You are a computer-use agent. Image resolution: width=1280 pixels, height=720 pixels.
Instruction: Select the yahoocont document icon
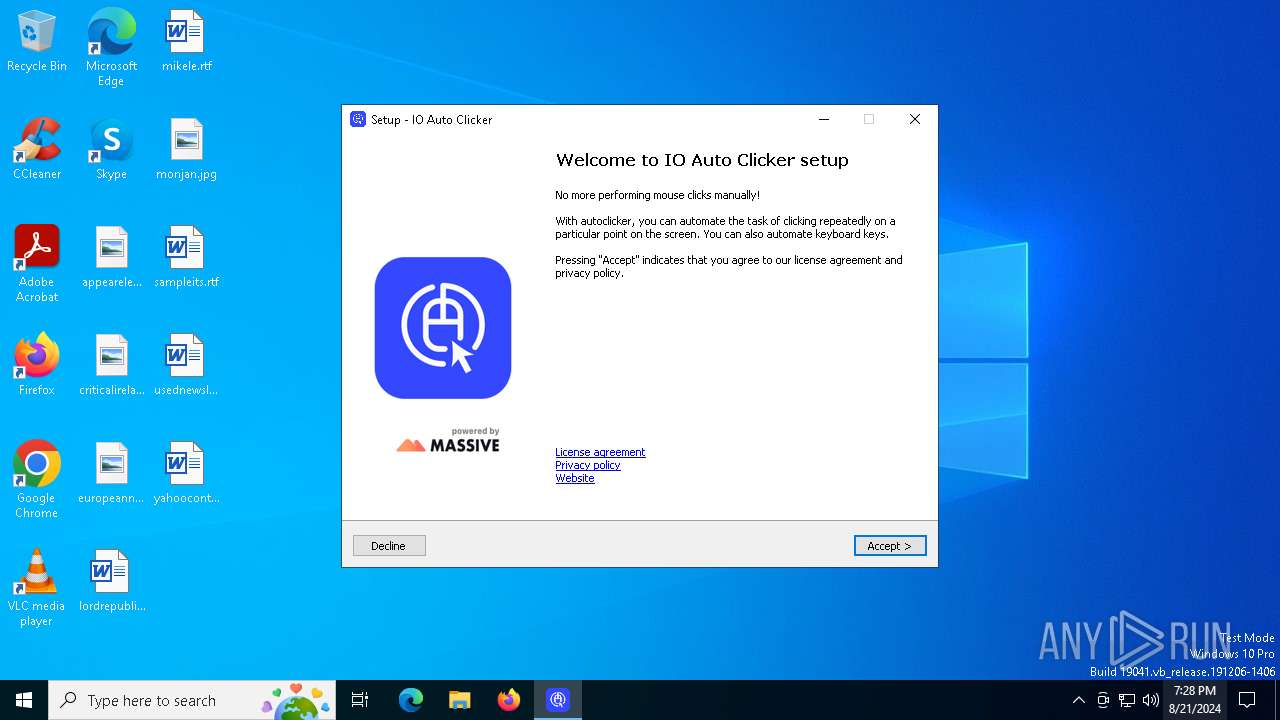pyautogui.click(x=186, y=474)
